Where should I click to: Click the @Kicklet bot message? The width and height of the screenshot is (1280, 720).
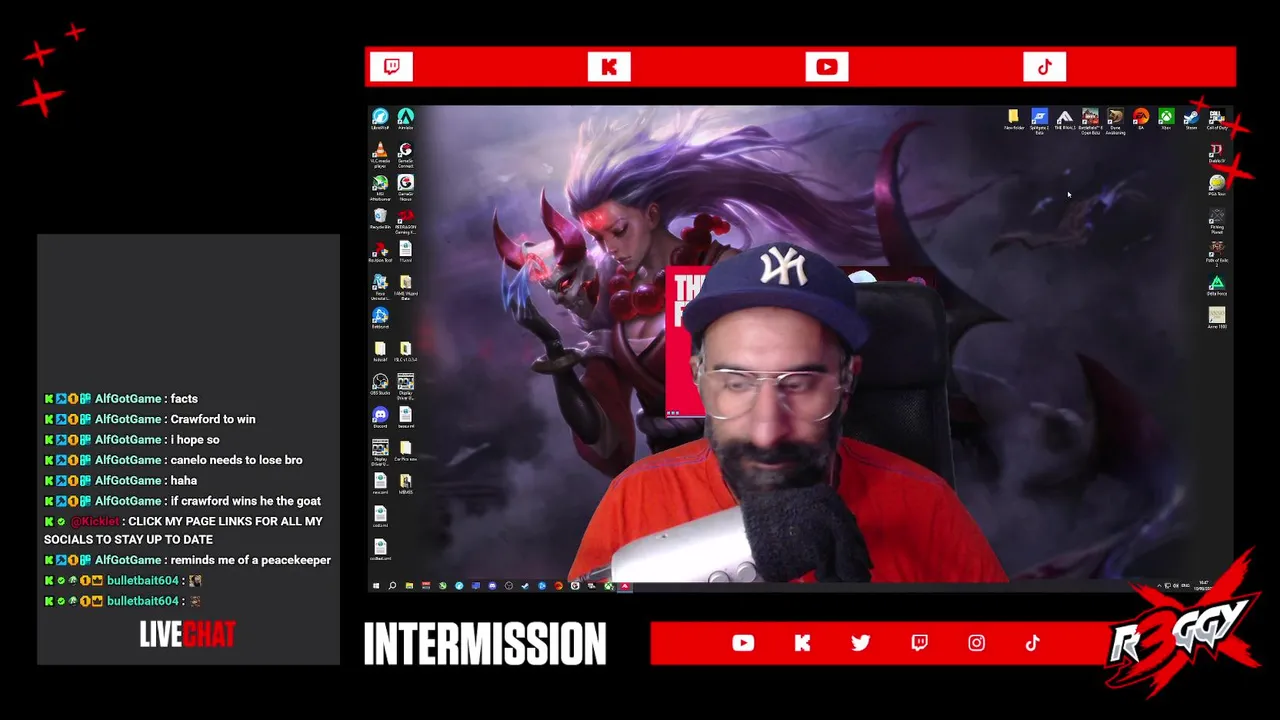pos(184,530)
